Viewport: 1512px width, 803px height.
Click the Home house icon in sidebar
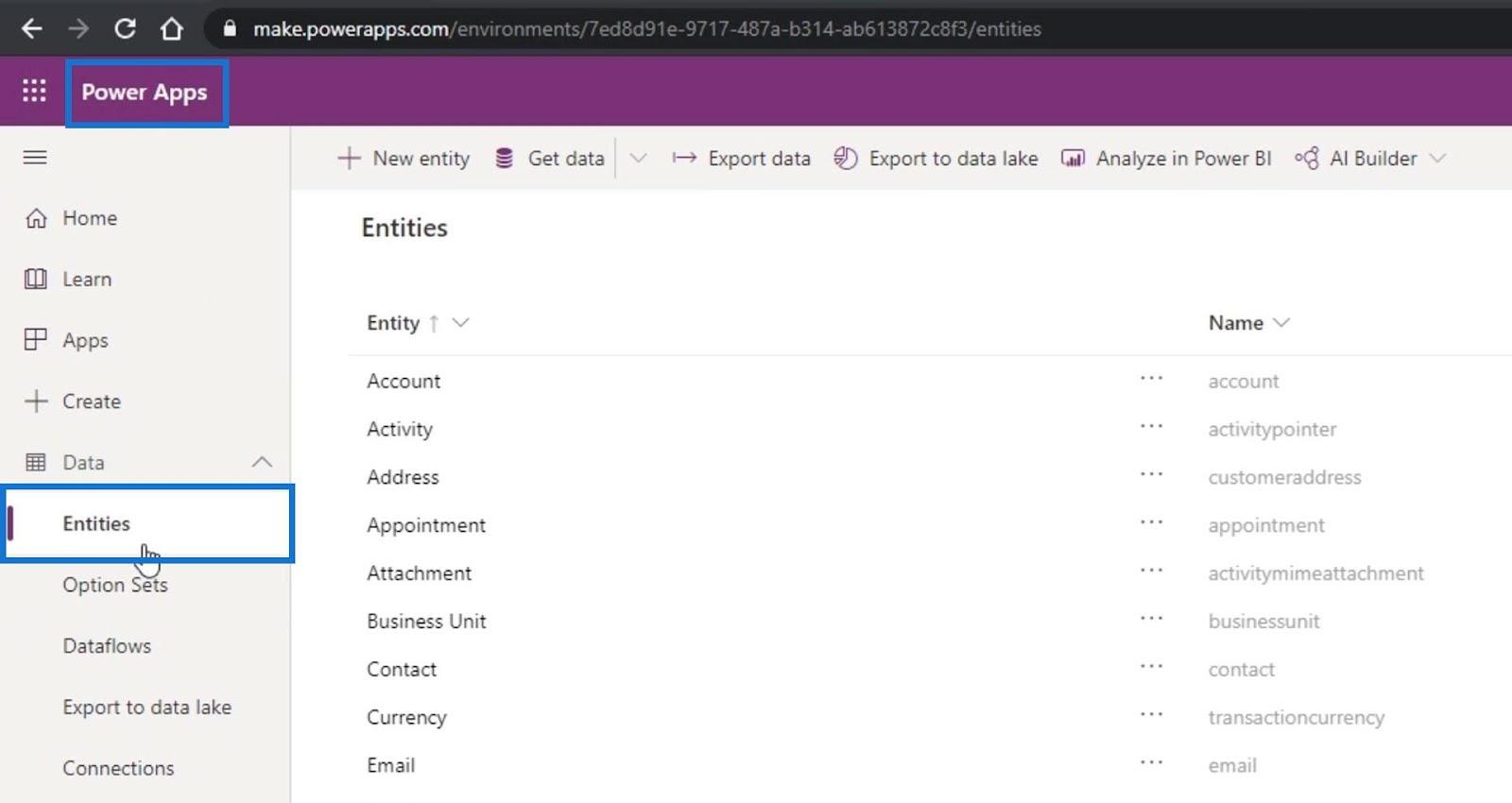pos(36,218)
